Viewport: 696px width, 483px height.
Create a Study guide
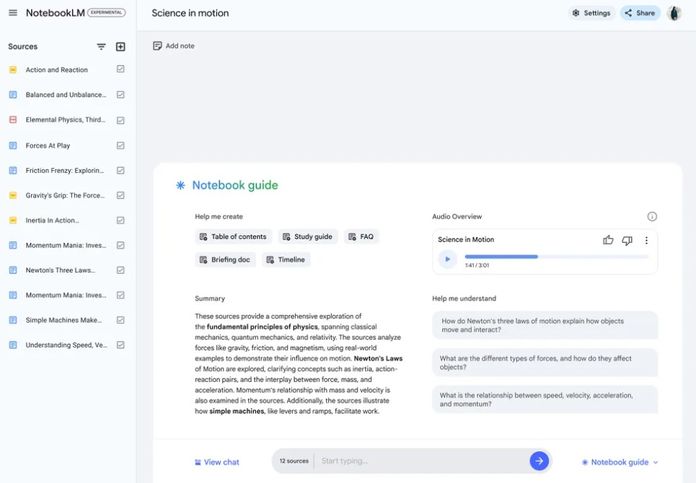(x=308, y=237)
